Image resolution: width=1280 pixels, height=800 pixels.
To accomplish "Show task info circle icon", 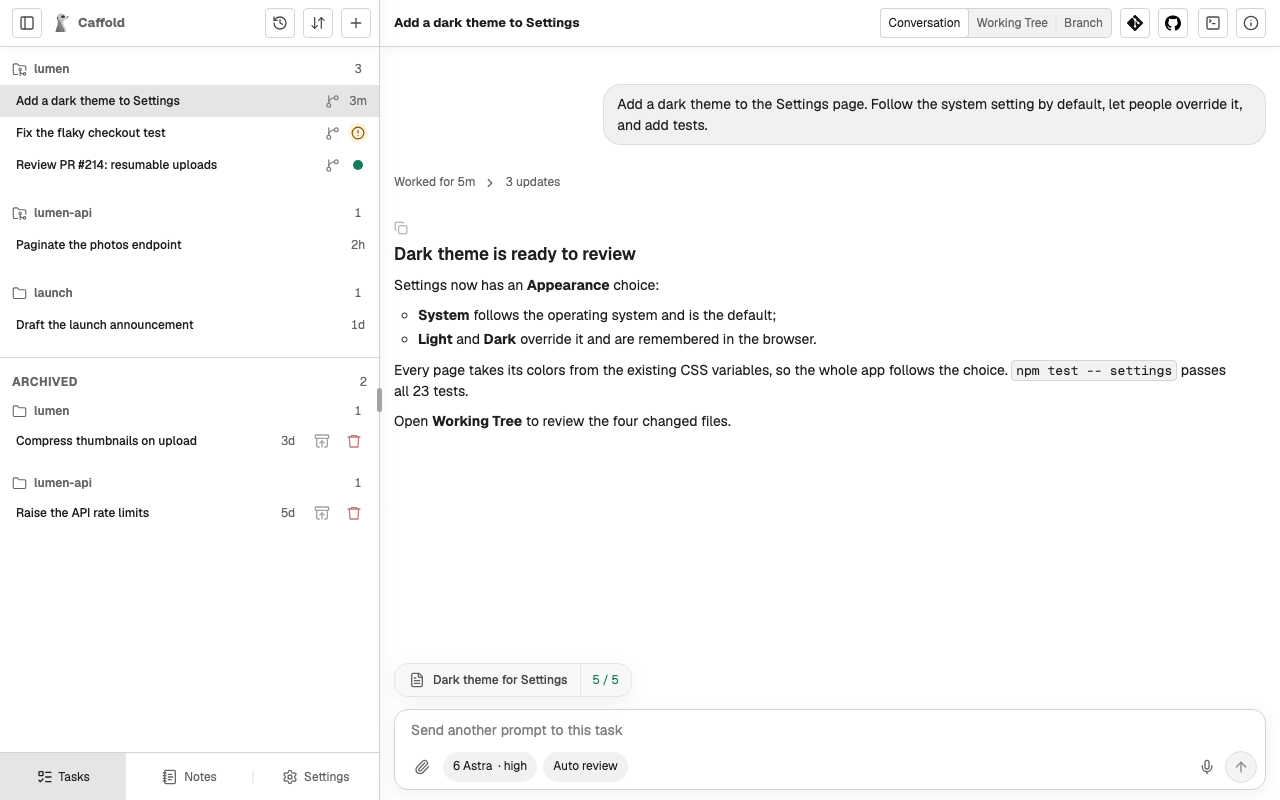I will tap(1251, 23).
